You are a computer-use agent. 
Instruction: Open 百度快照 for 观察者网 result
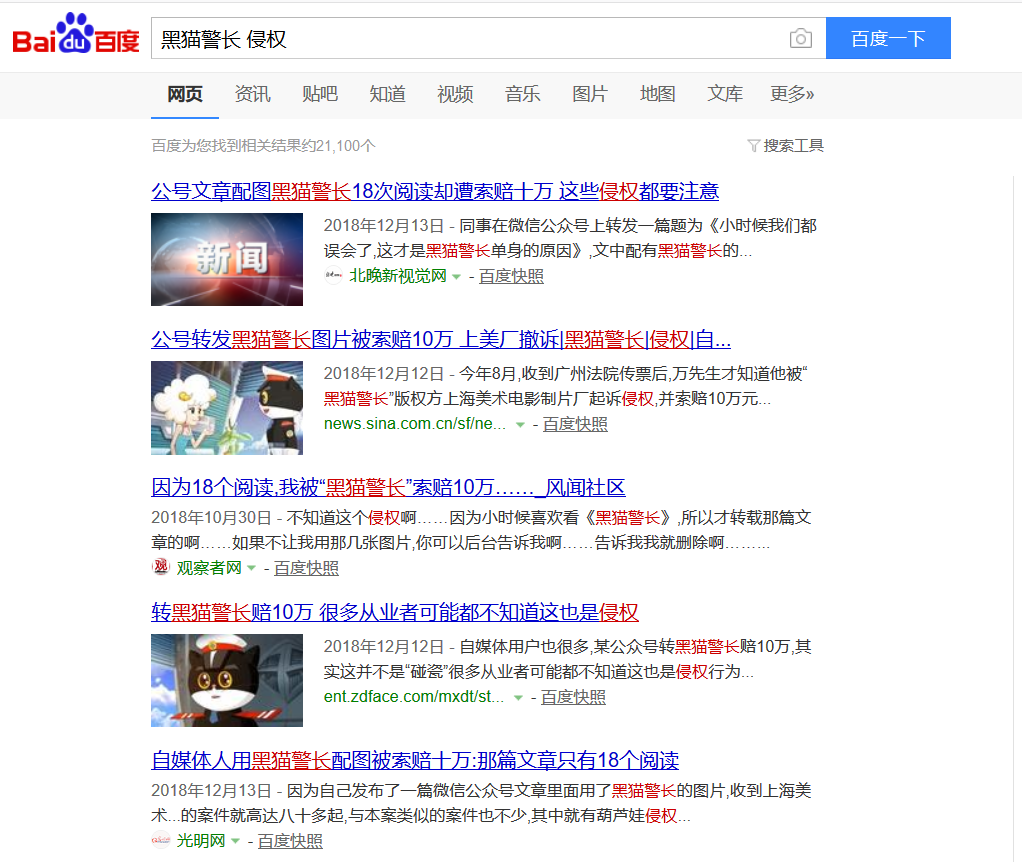coord(306,568)
